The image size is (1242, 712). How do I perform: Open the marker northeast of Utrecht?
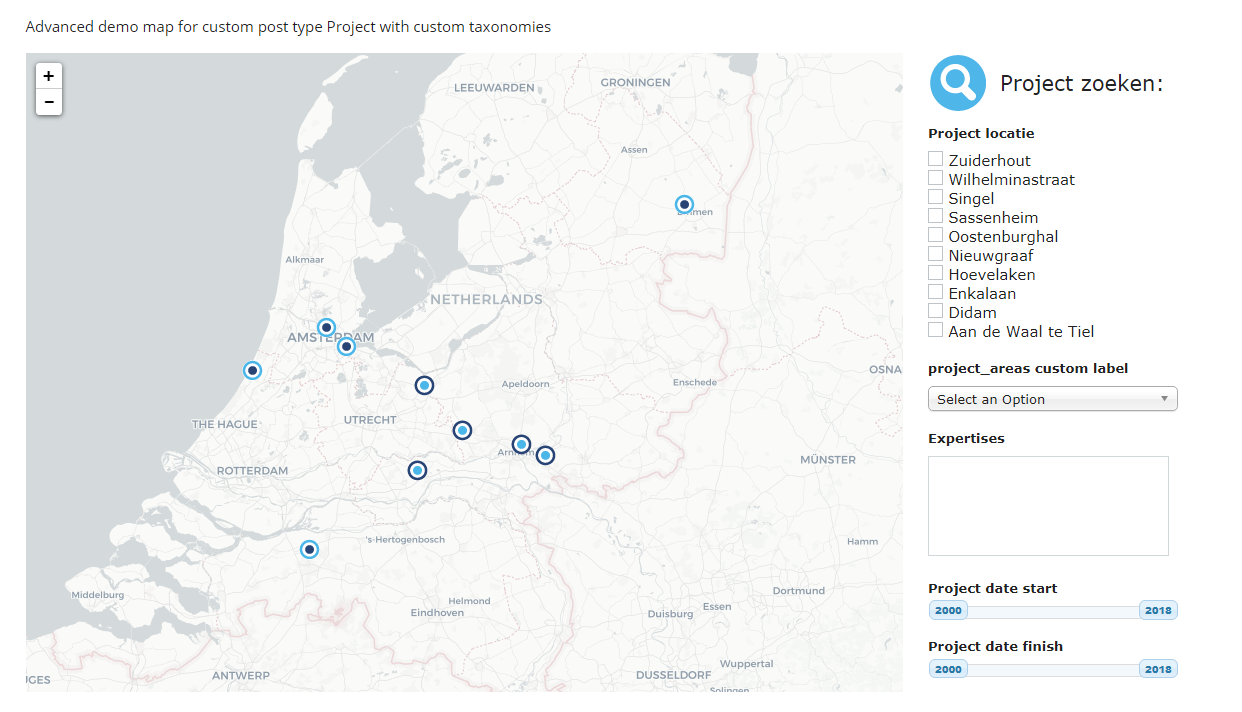coord(424,385)
